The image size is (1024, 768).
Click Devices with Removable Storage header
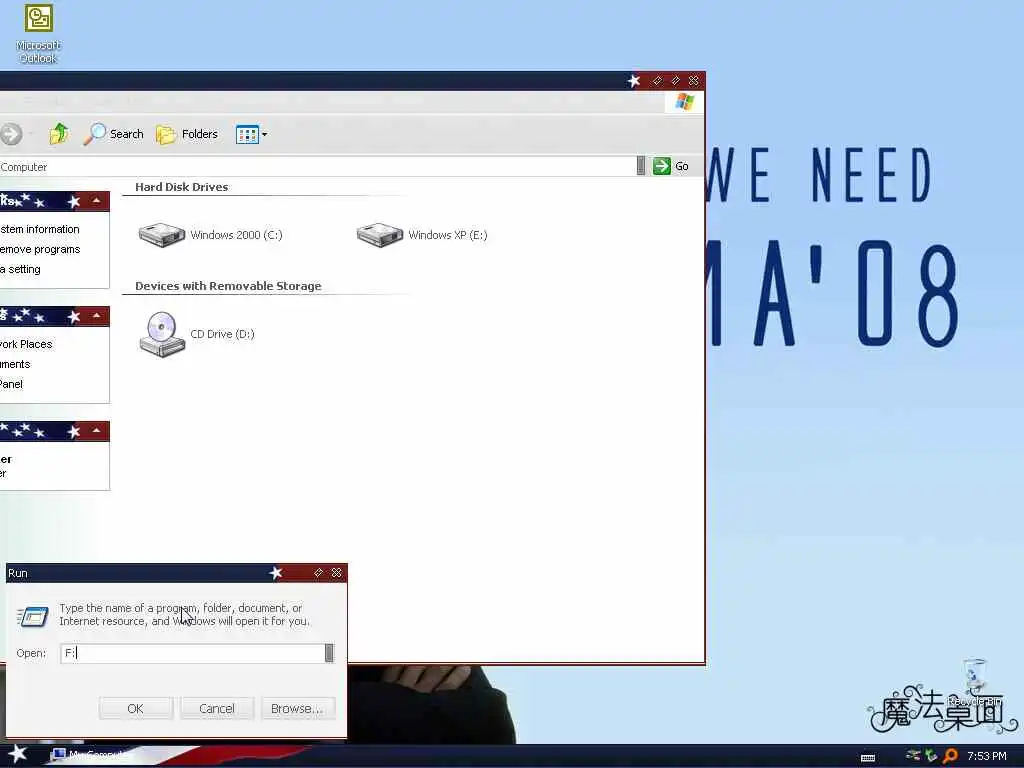click(228, 286)
